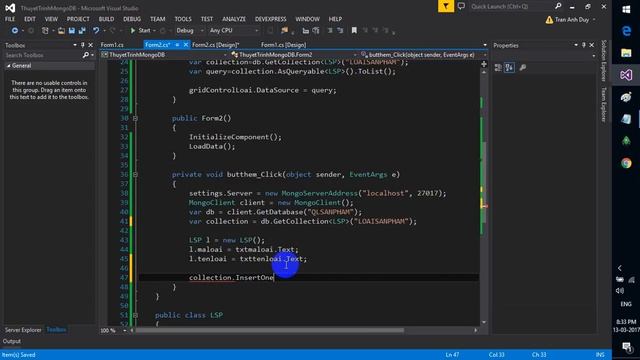This screenshot has width=640, height=360.
Task: Open the ThuyetTrinhMongoDB project navigation dropdown
Action: [164, 55]
